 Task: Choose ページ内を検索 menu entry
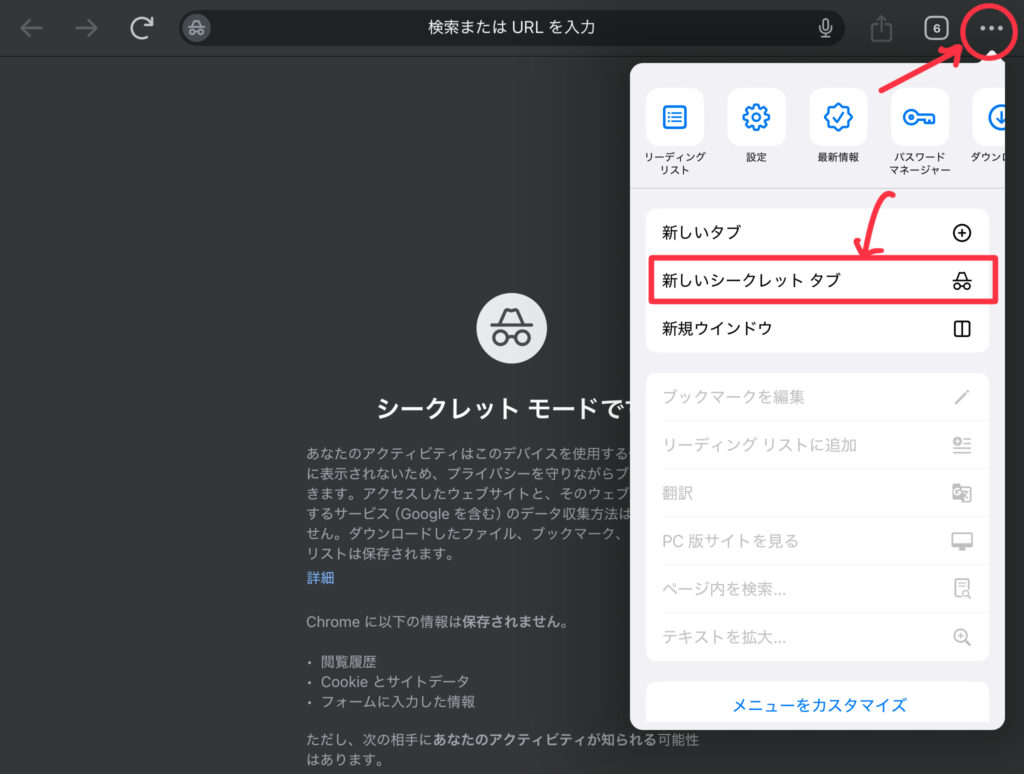[x=817, y=589]
